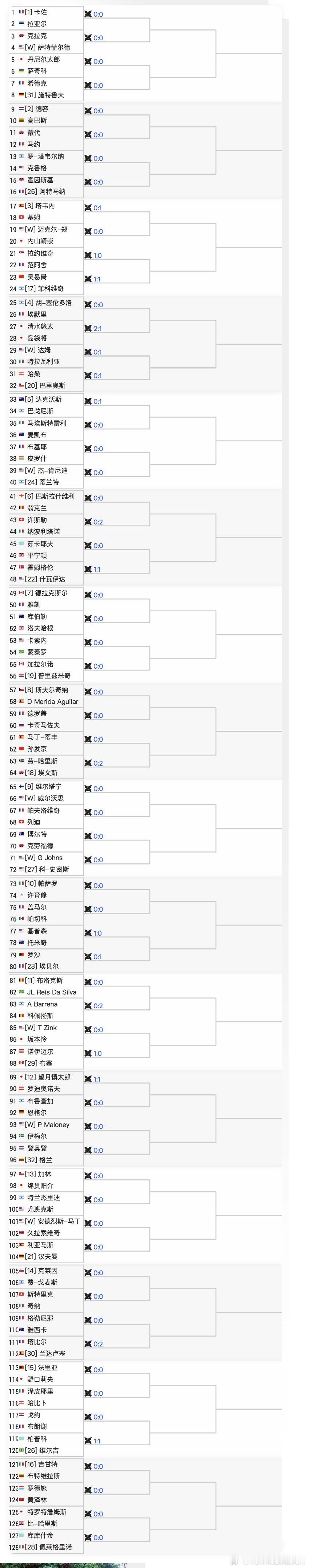Select player JL Reis Da Silva

pos(52,992)
